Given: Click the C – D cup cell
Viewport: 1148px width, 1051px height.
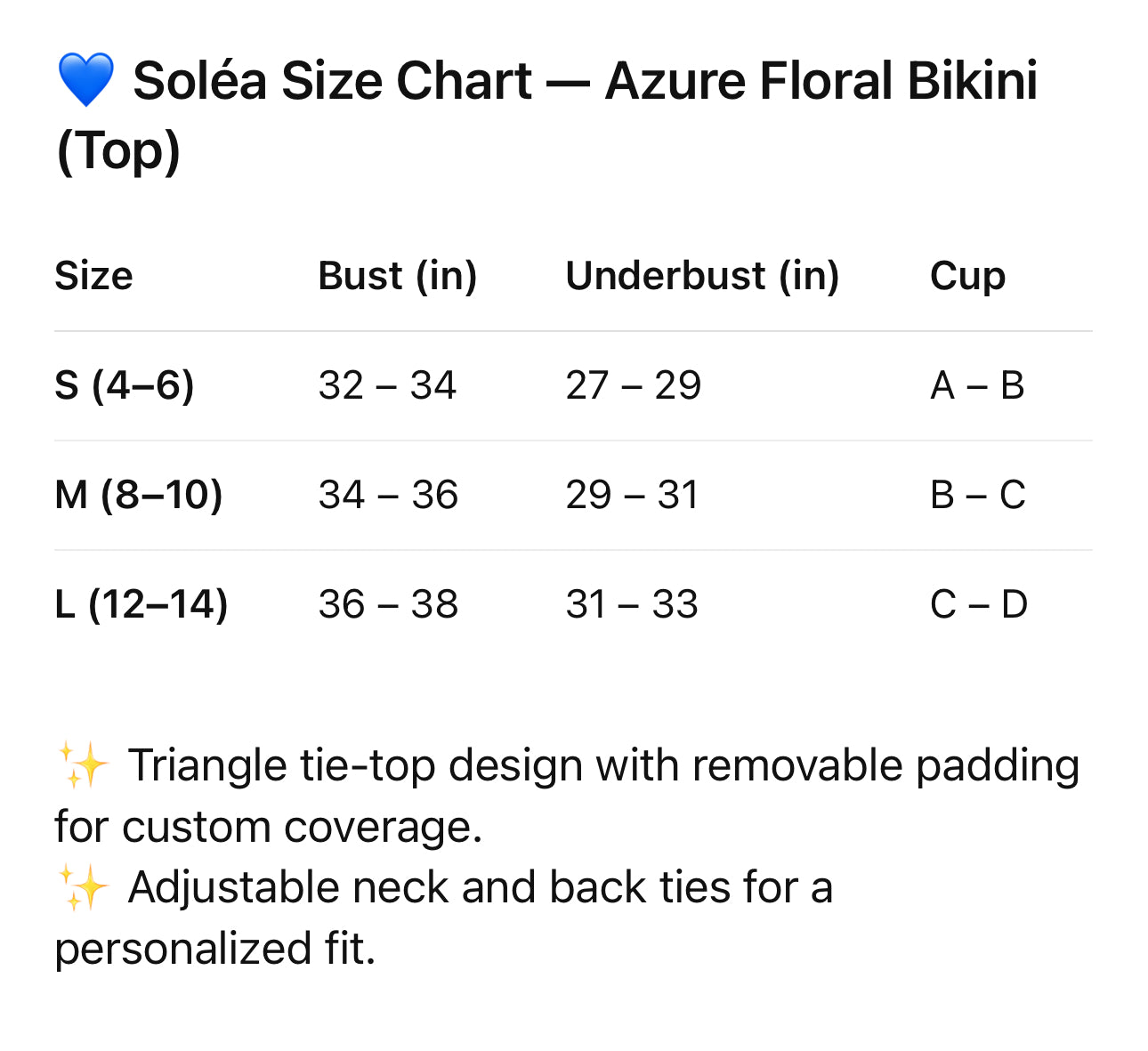Looking at the screenshot, I should (x=978, y=604).
